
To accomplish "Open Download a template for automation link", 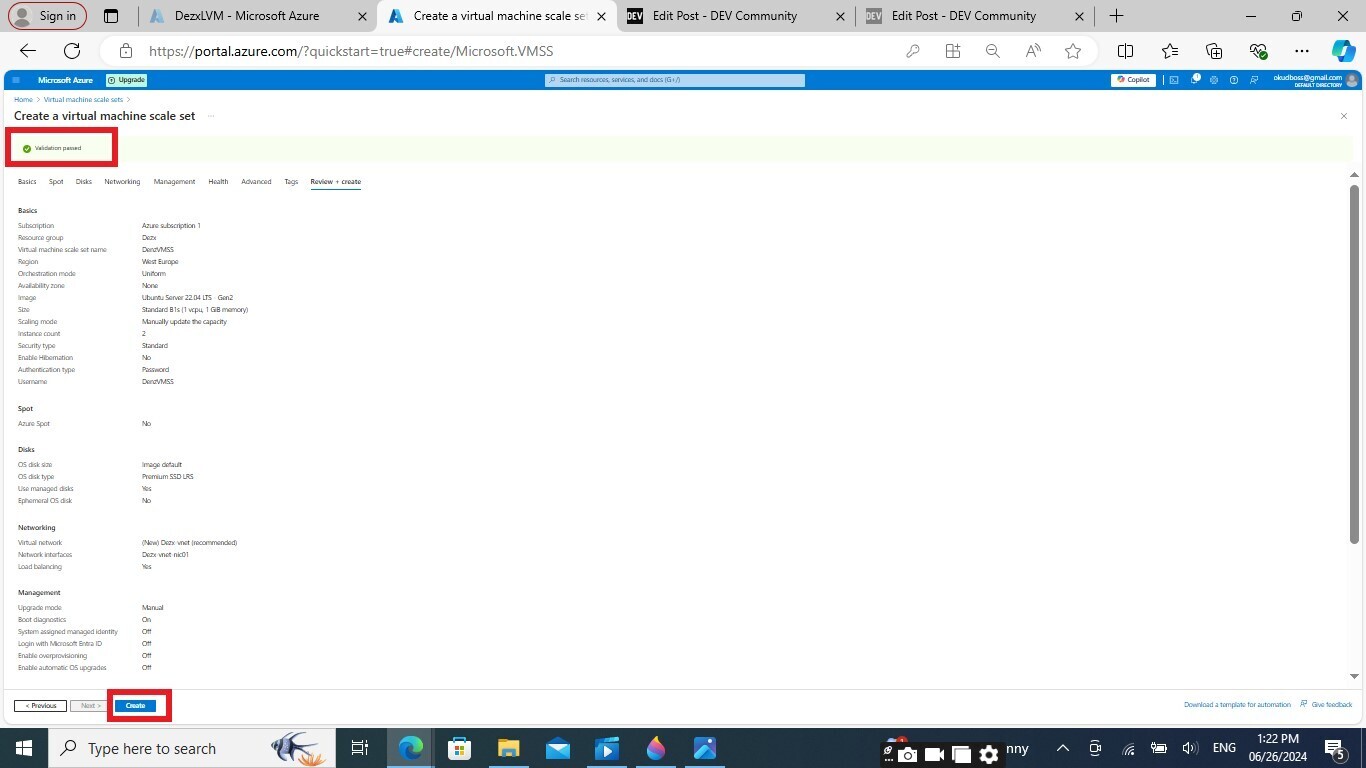I will (1237, 705).
